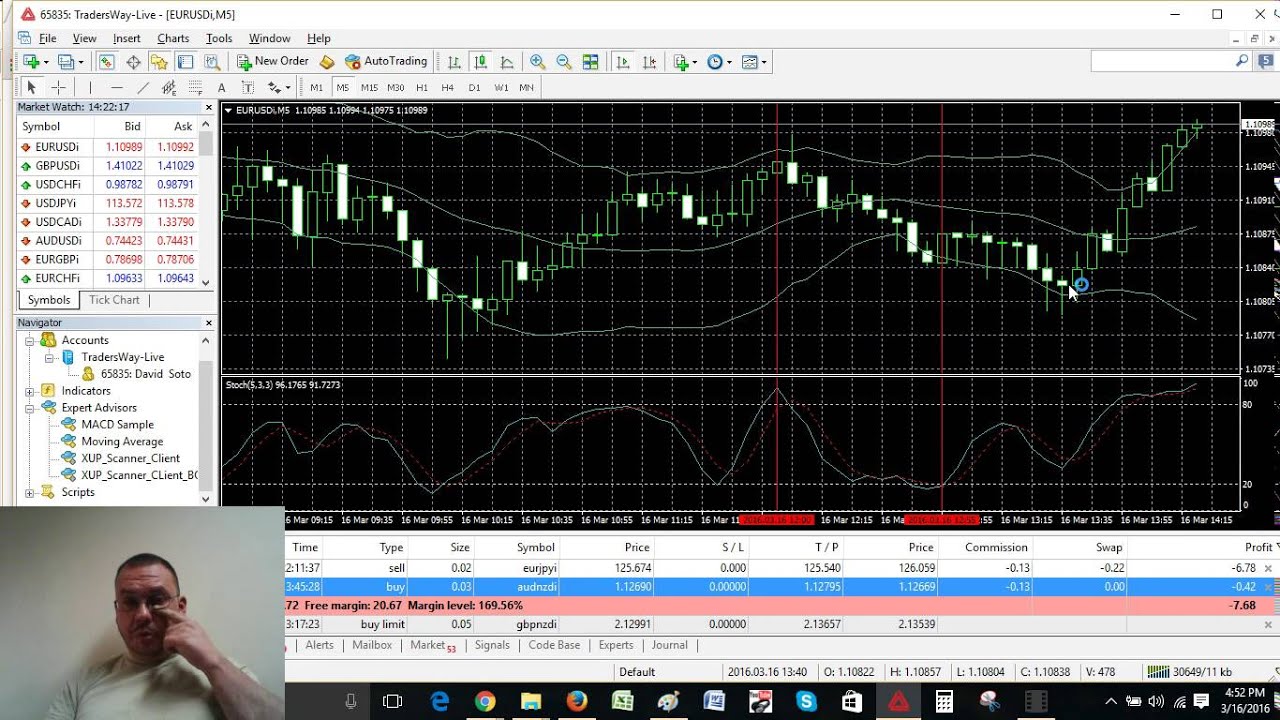Open the periods clock dropdown
The height and width of the screenshot is (720, 1280).
[x=719, y=61]
